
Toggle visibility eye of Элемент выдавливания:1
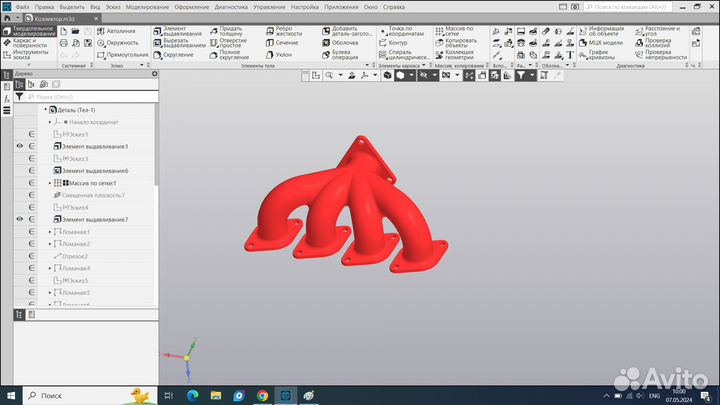coord(19,146)
